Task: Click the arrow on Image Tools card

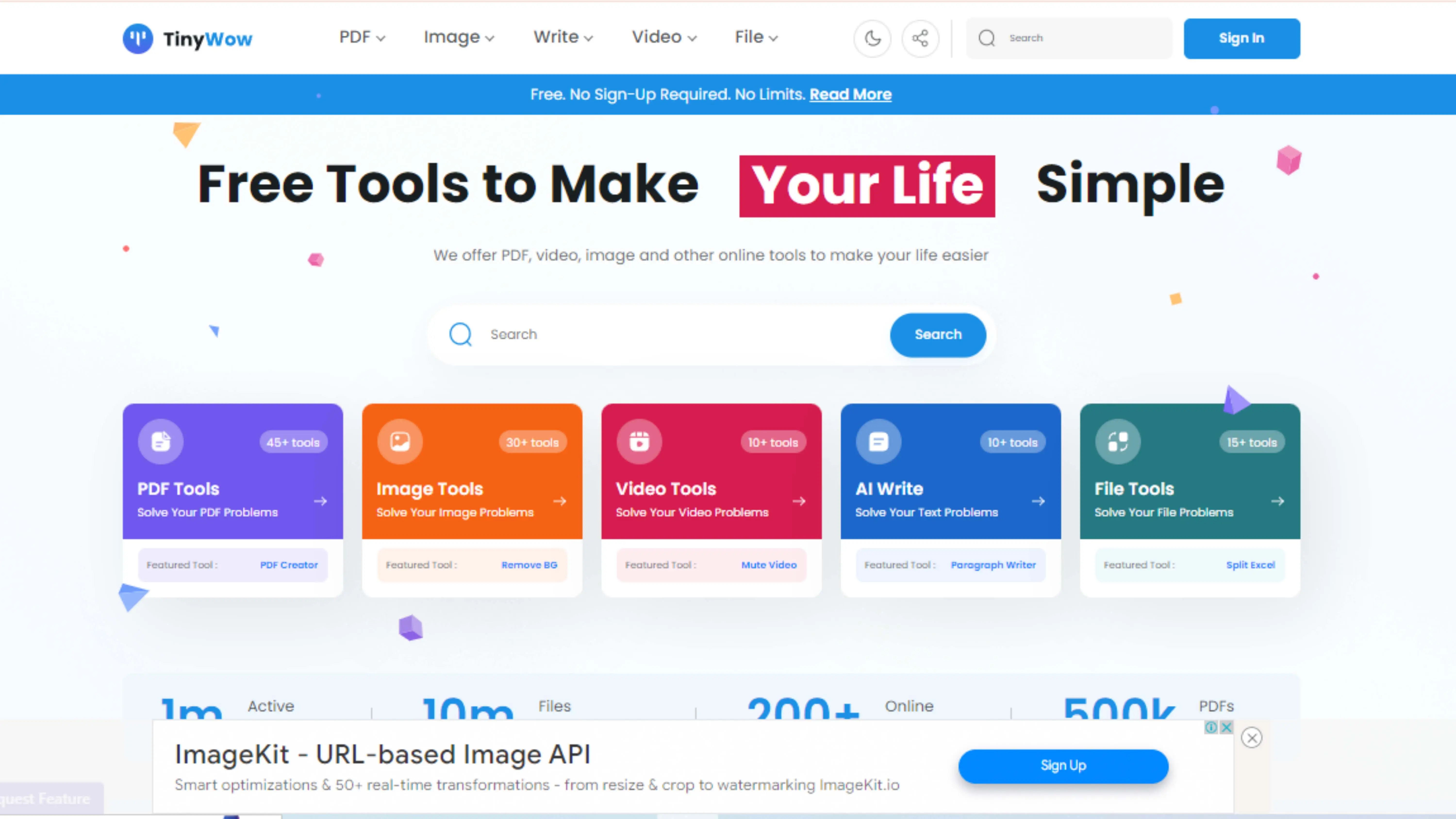Action: coord(560,501)
